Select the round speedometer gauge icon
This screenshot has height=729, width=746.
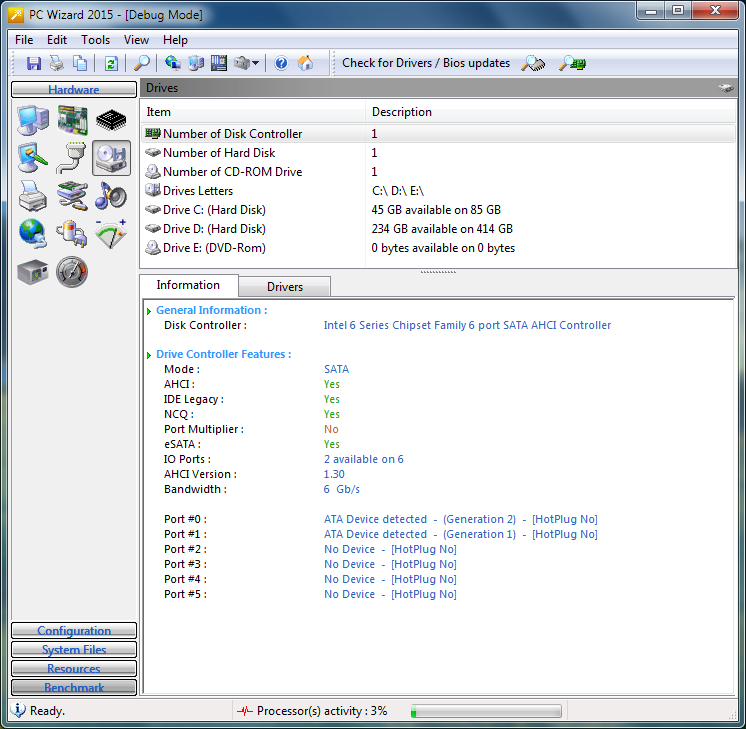point(72,272)
